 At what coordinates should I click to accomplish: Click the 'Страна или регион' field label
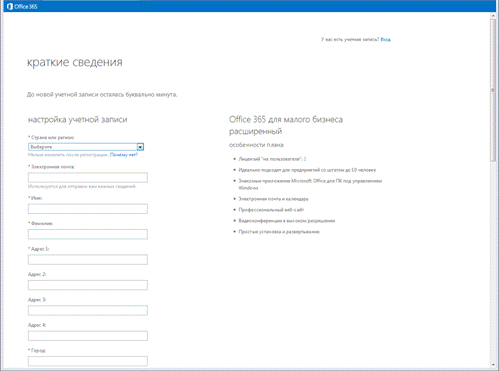[x=51, y=137]
